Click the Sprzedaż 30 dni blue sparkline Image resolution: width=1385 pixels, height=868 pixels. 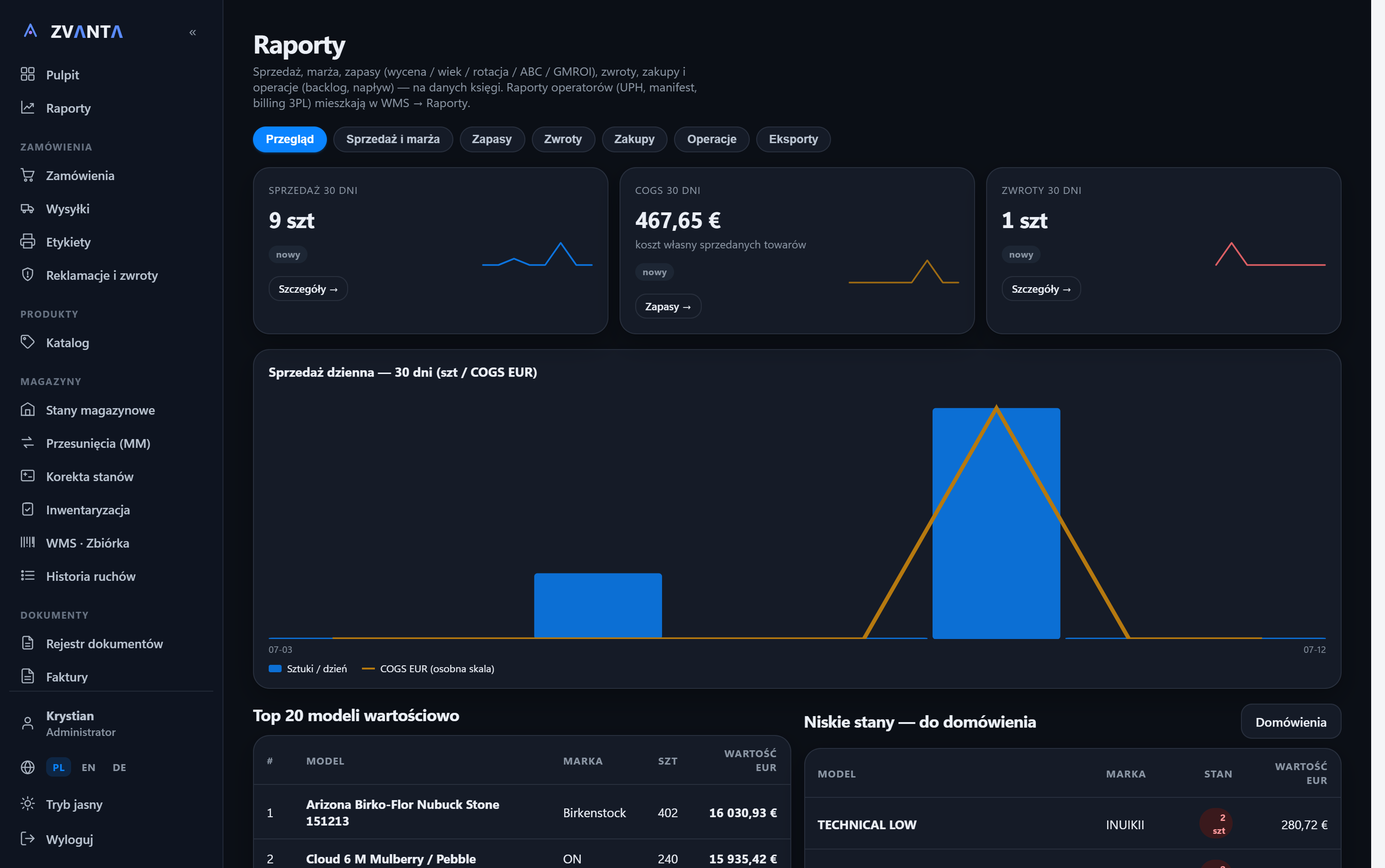[537, 254]
